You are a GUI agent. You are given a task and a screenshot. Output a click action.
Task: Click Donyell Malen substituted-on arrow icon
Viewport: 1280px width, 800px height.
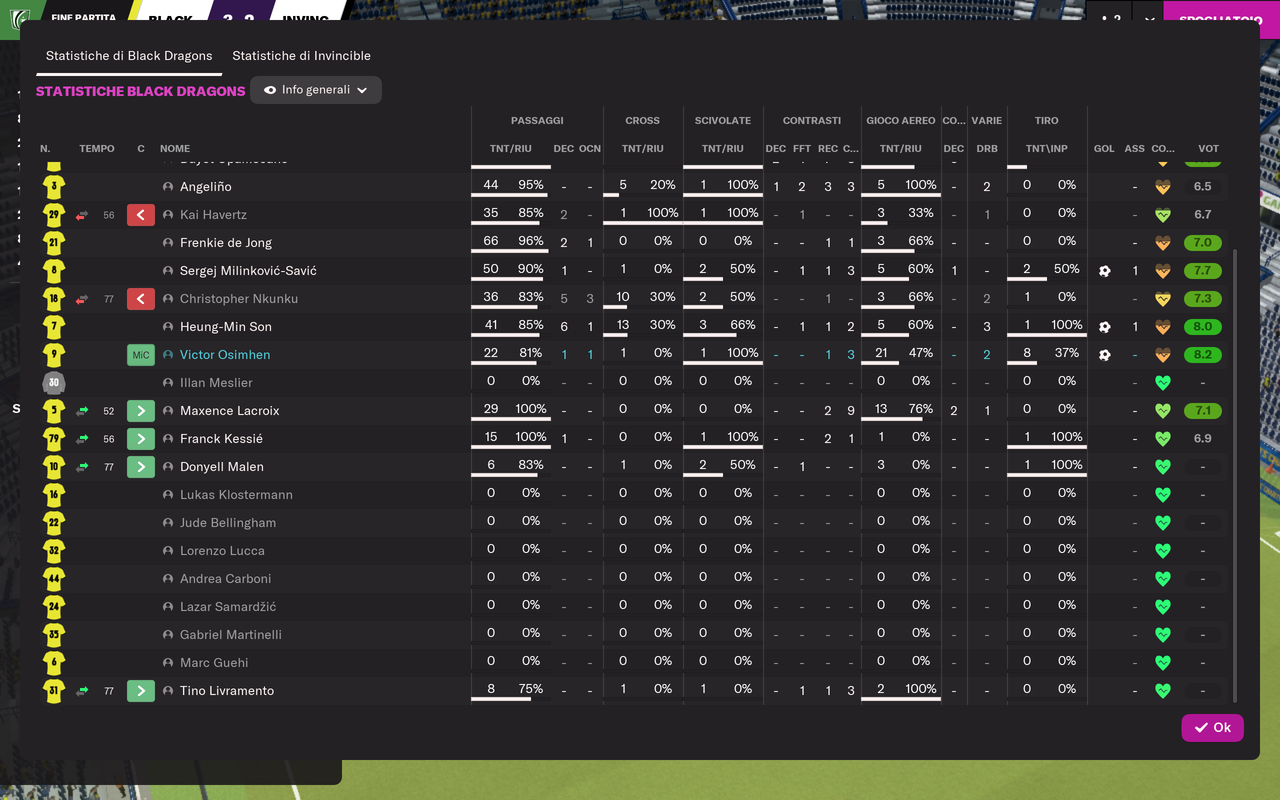point(141,467)
